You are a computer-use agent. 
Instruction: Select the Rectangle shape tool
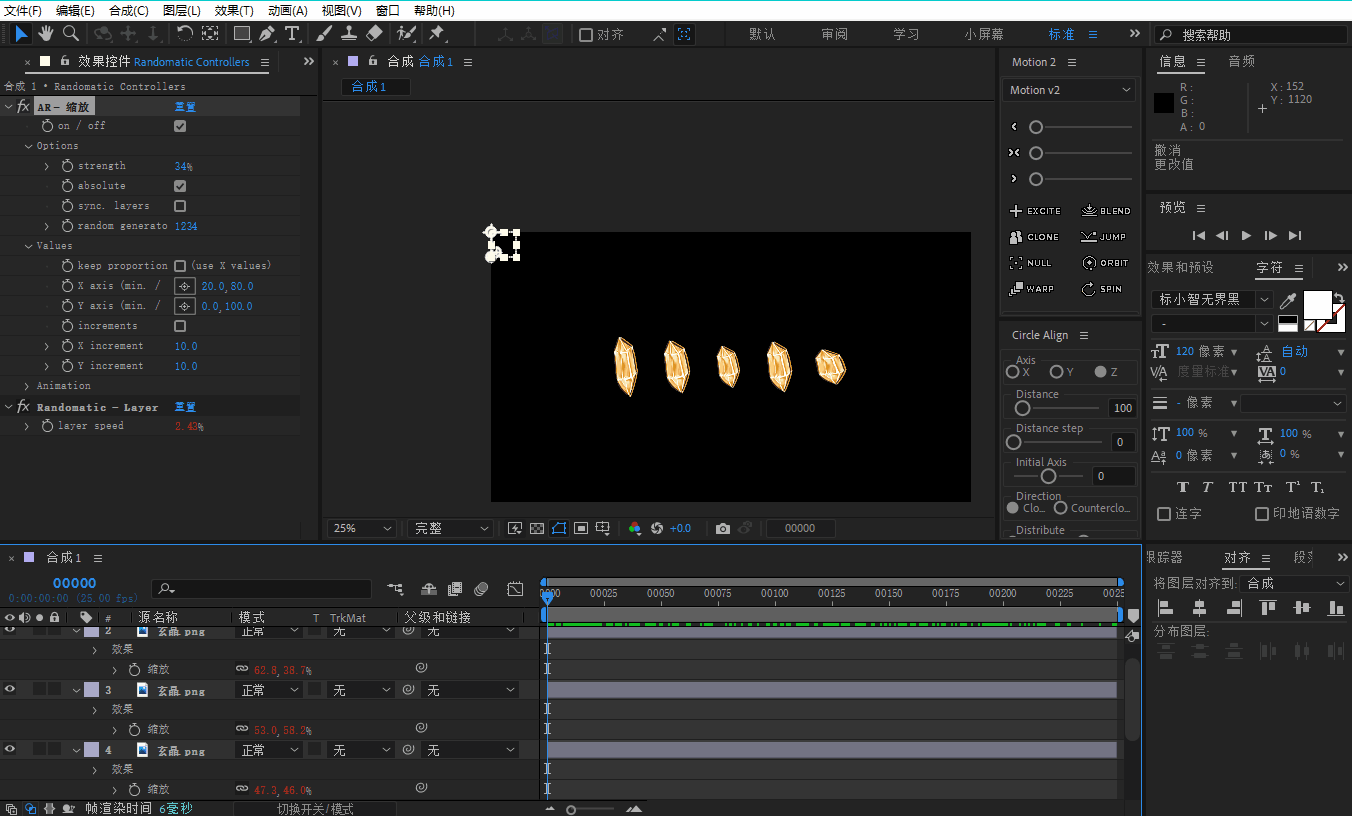(x=242, y=34)
